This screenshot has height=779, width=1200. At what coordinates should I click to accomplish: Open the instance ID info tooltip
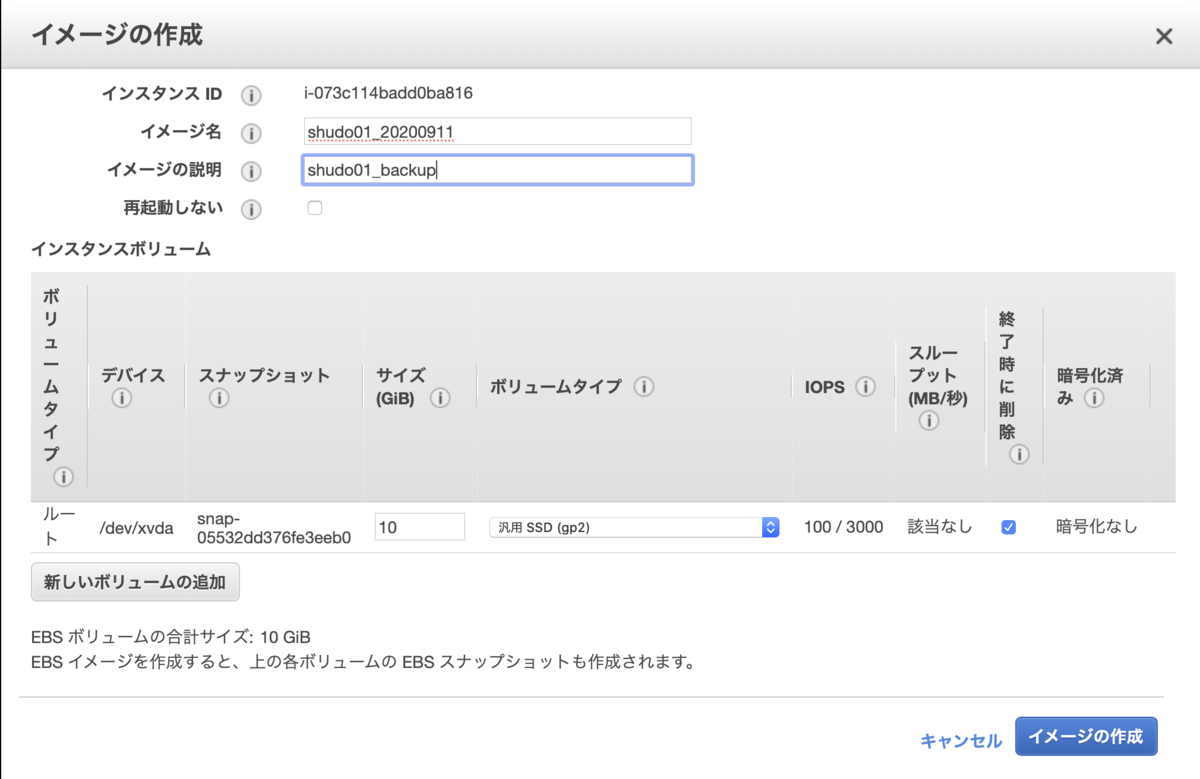(251, 95)
